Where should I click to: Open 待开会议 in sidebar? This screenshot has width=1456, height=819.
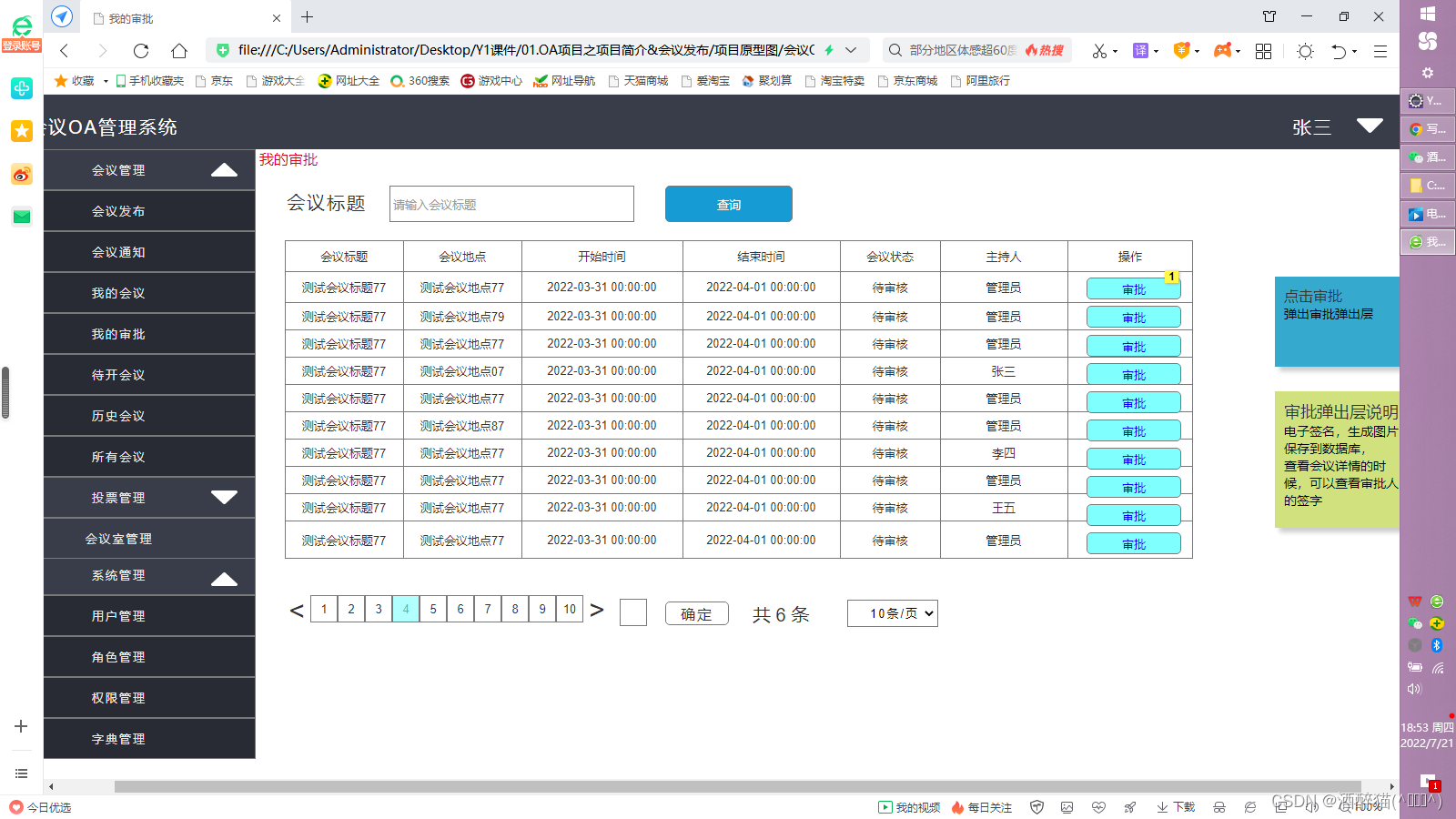tap(149, 375)
